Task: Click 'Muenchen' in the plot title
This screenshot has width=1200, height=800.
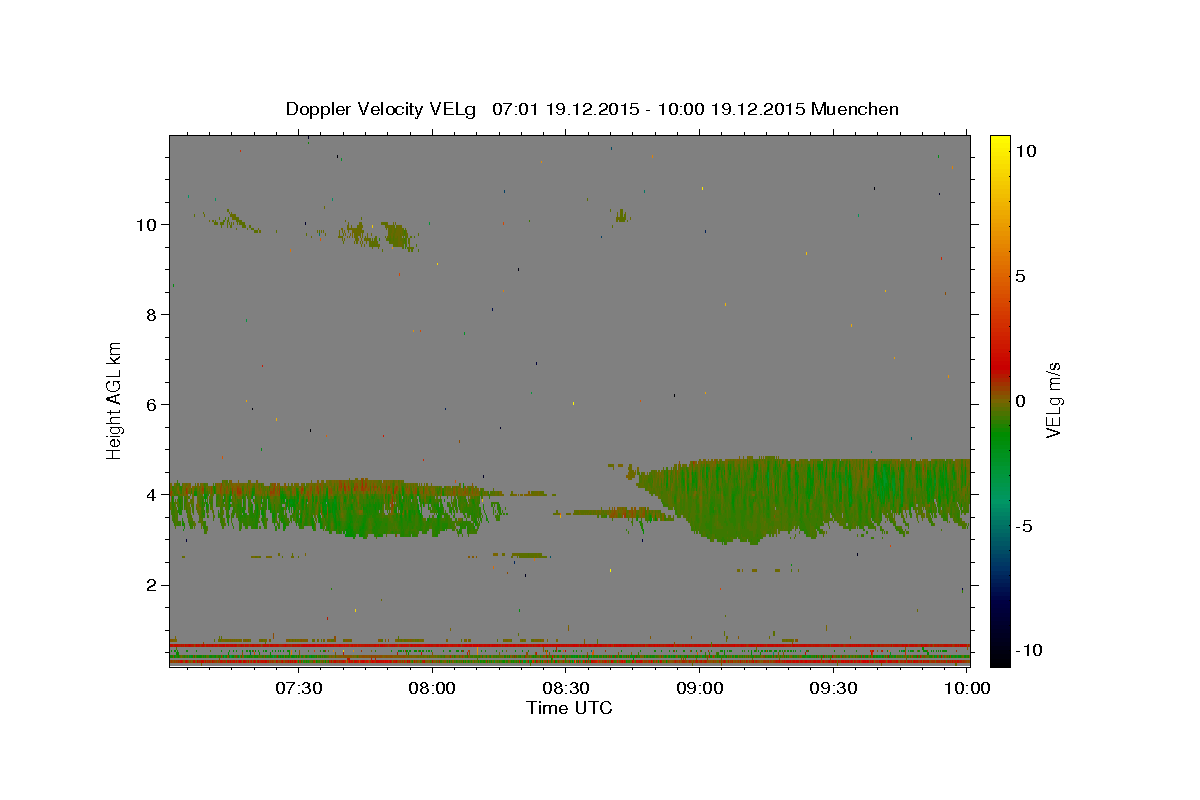Action: pyautogui.click(x=856, y=109)
